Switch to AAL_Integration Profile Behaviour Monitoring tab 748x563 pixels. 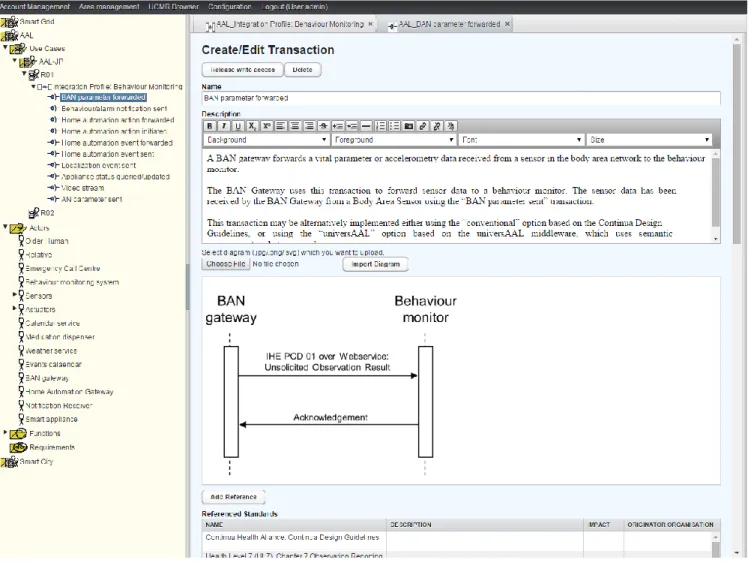[x=285, y=24]
